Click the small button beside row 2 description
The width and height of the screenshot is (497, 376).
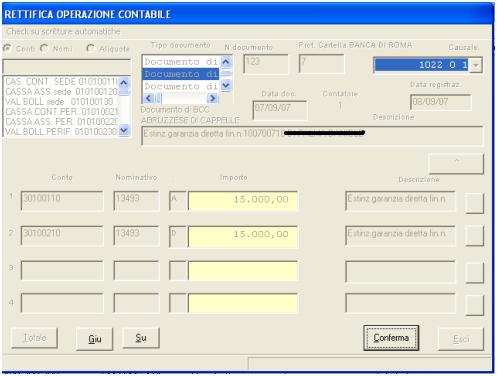tap(474, 235)
